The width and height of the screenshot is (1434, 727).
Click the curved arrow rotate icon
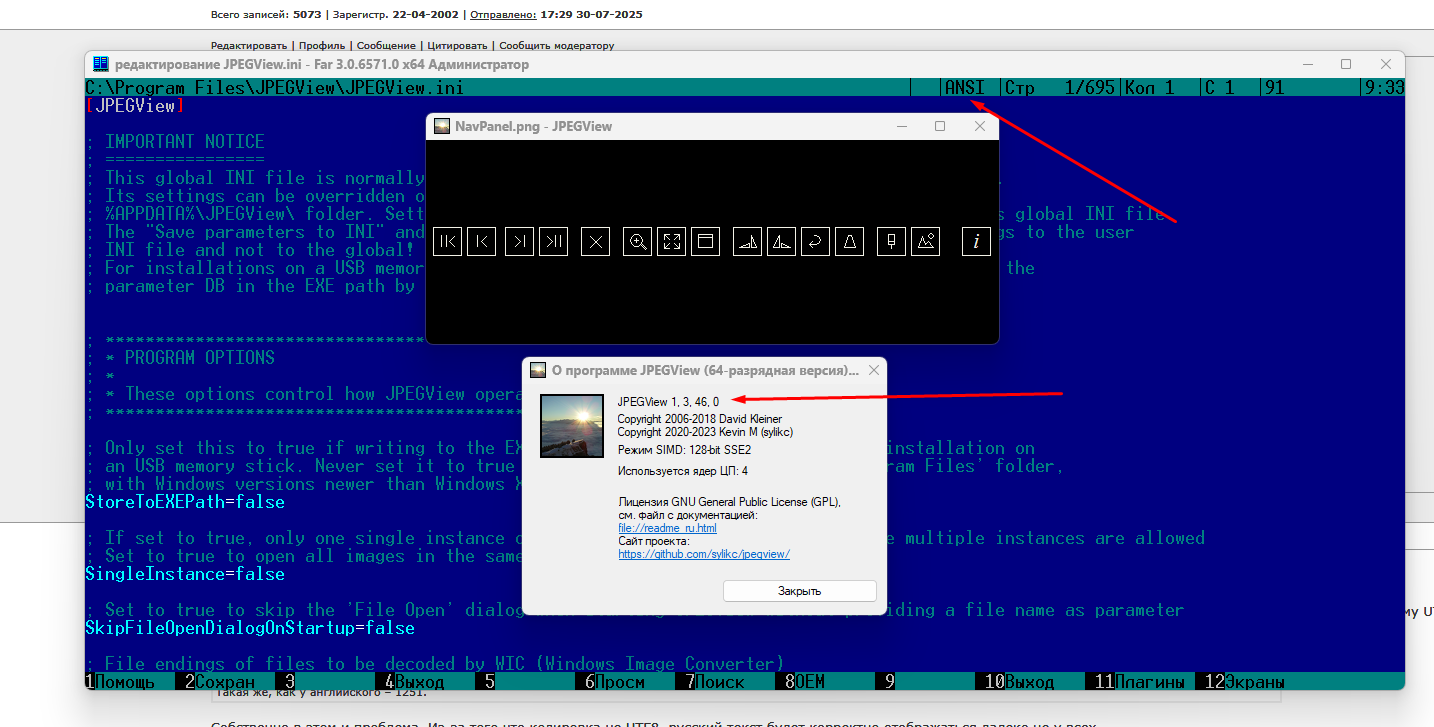pyautogui.click(x=815, y=241)
